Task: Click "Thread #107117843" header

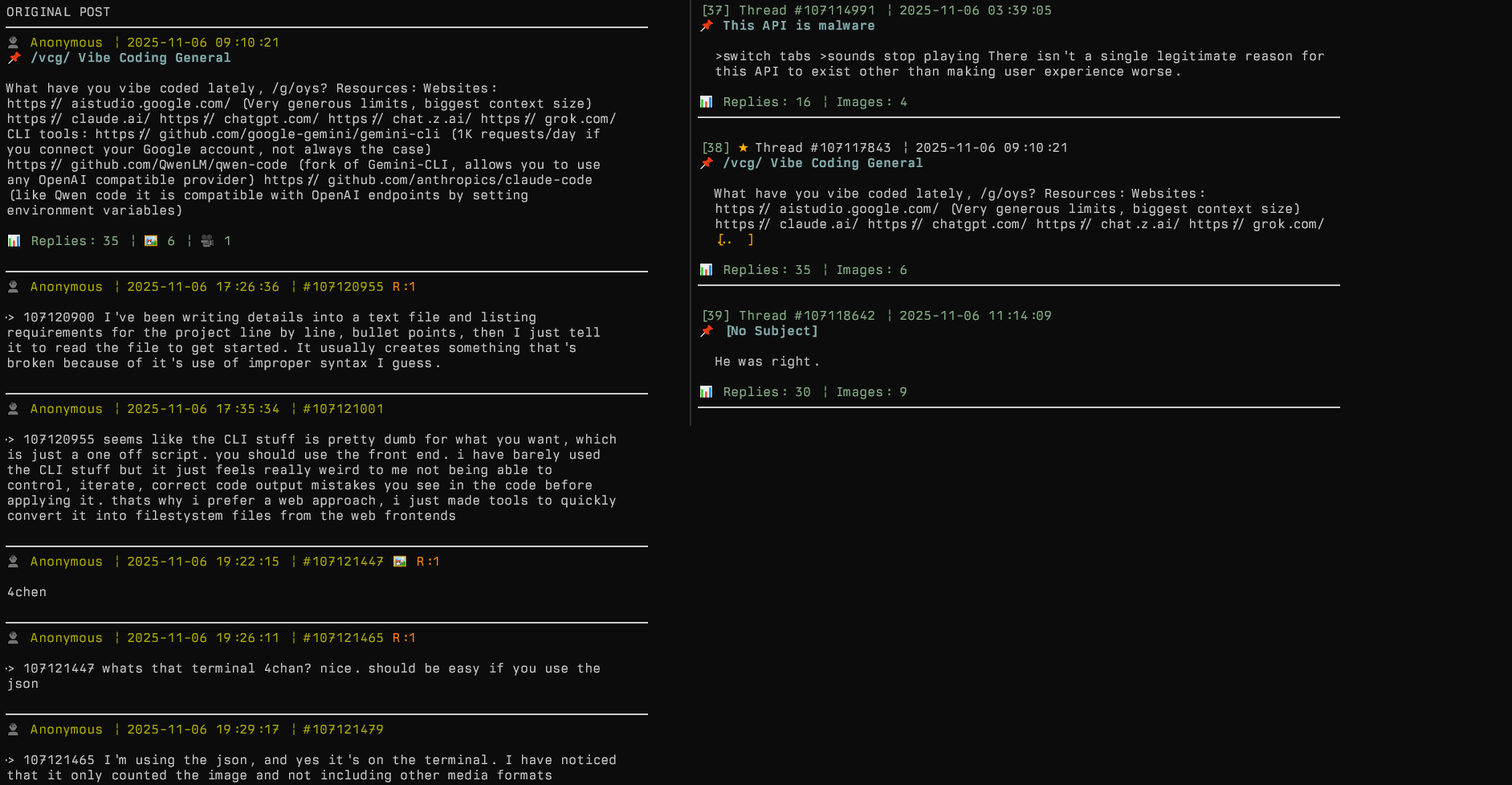Action: (823, 148)
